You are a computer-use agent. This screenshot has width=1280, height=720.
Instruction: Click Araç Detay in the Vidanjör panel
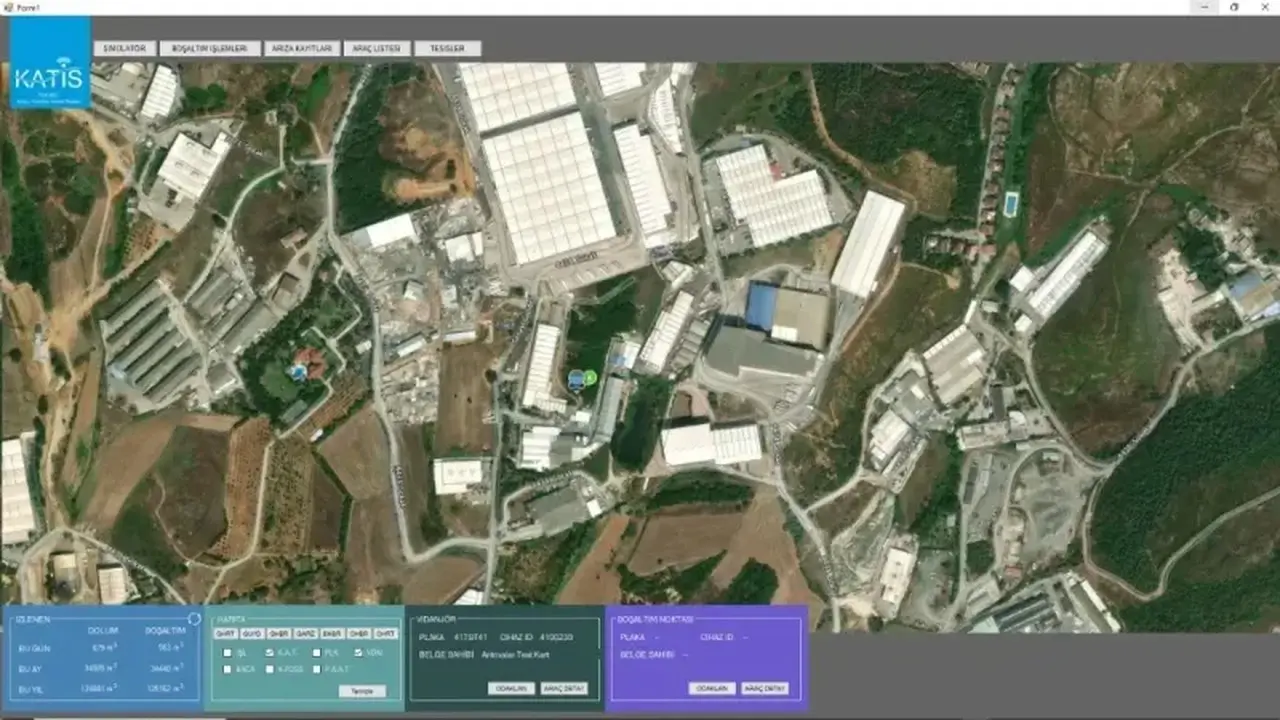pyautogui.click(x=564, y=688)
